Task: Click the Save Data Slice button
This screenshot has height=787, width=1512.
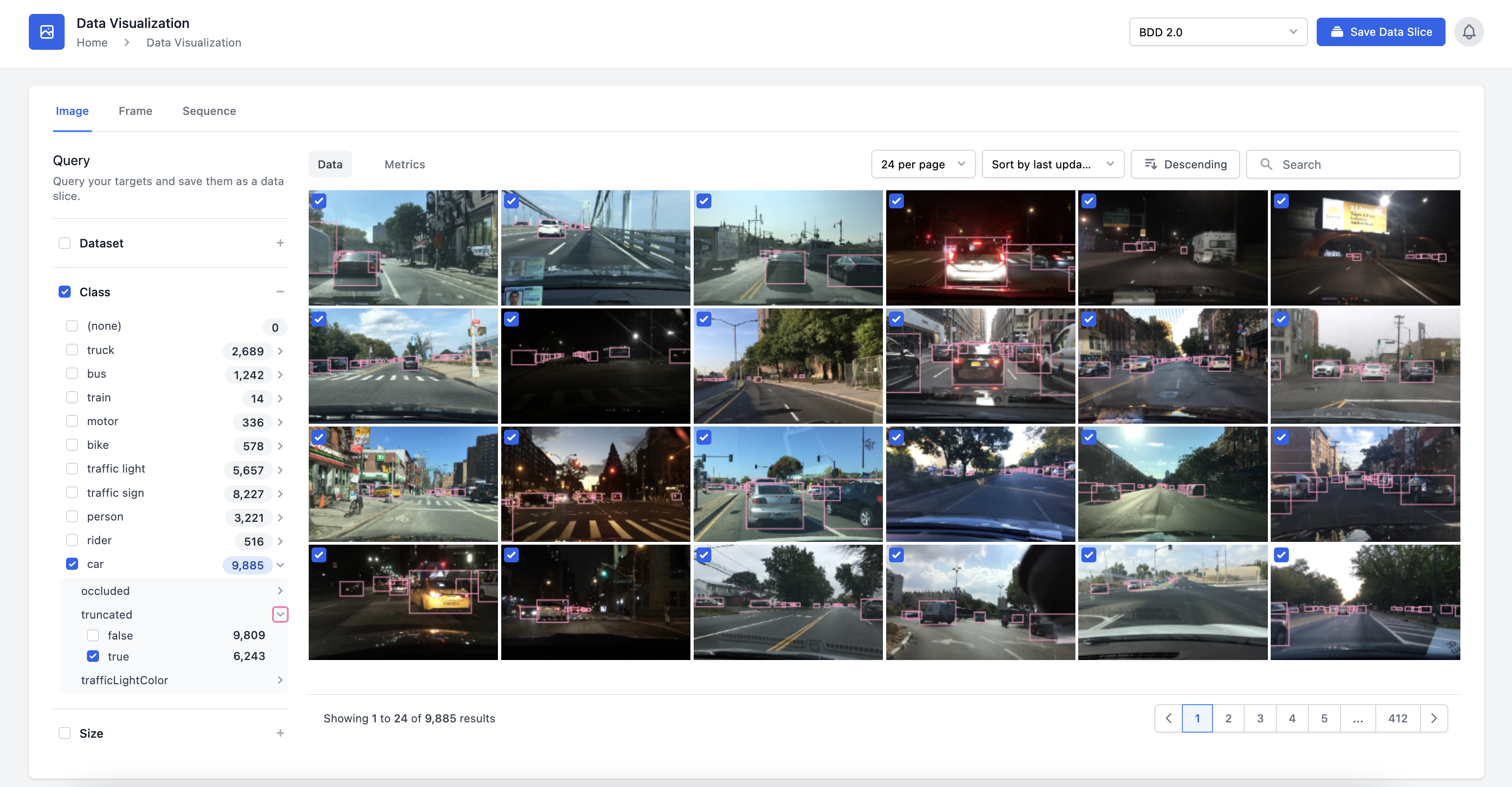Action: pos(1380,32)
